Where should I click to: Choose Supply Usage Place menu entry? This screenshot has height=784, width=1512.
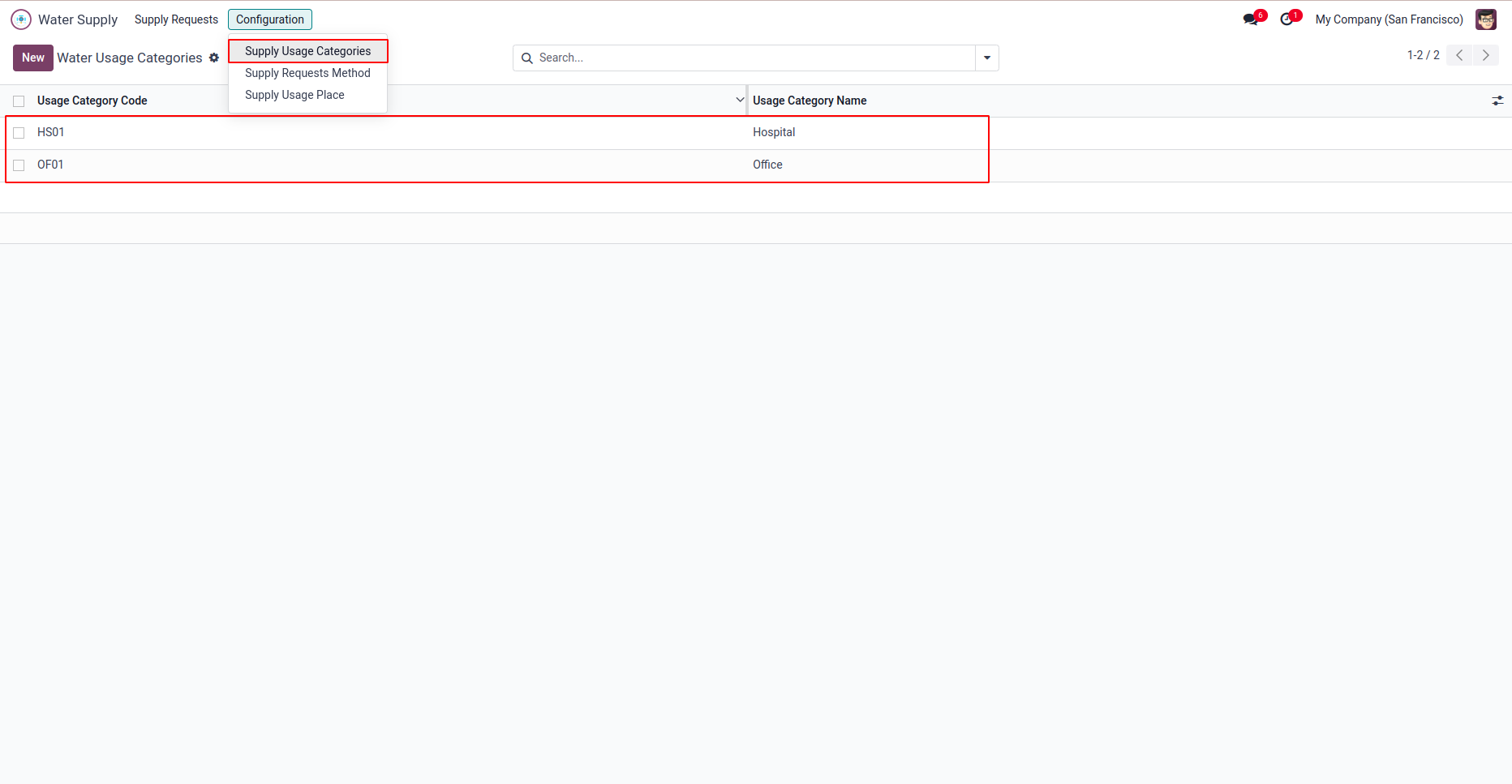pyautogui.click(x=308, y=95)
